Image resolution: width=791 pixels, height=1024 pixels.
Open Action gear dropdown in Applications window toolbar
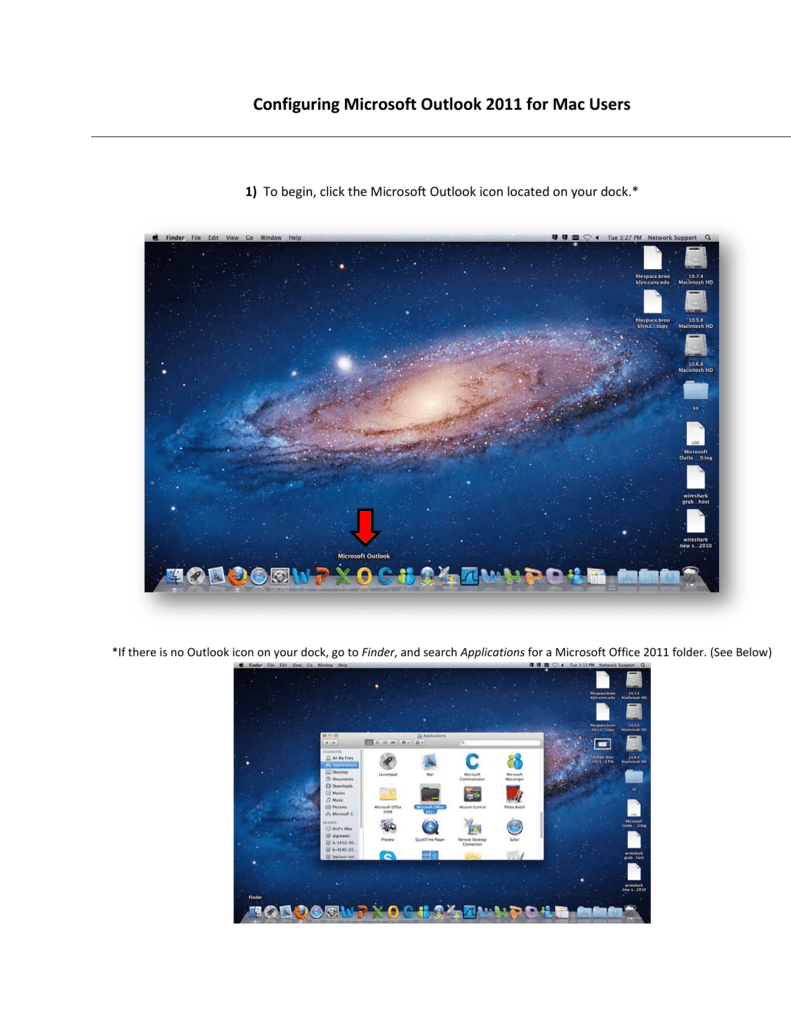click(x=405, y=743)
